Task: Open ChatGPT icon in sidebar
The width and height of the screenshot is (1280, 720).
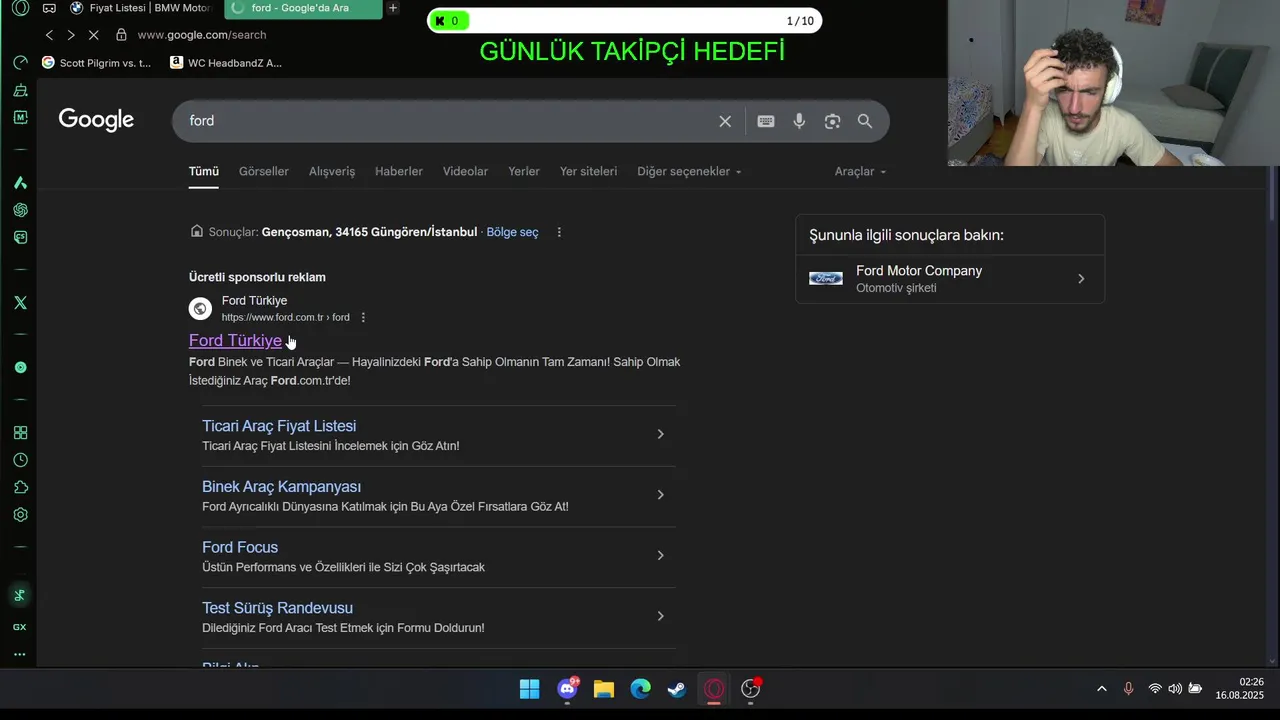Action: click(20, 210)
